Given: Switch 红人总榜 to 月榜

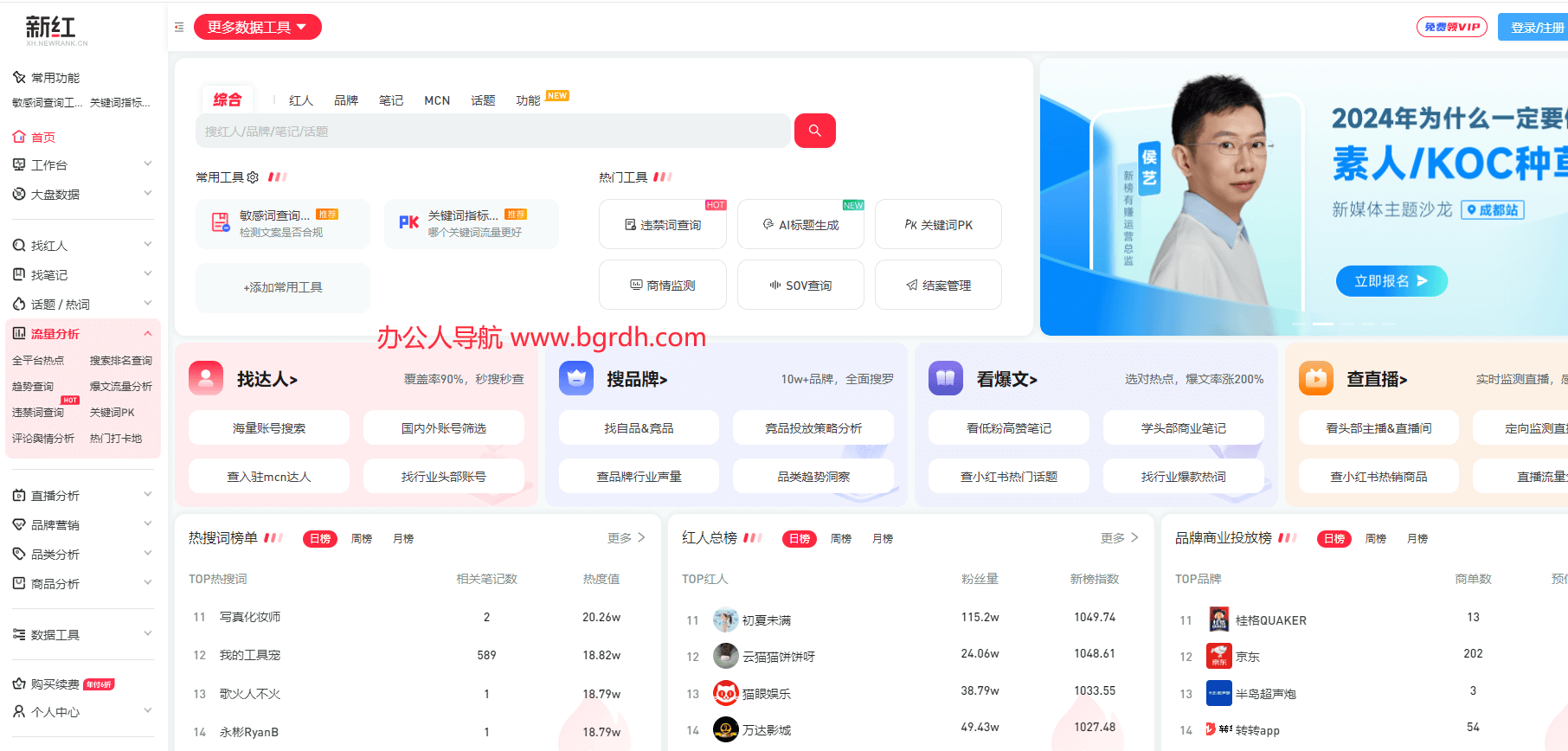Looking at the screenshot, I should (x=882, y=539).
